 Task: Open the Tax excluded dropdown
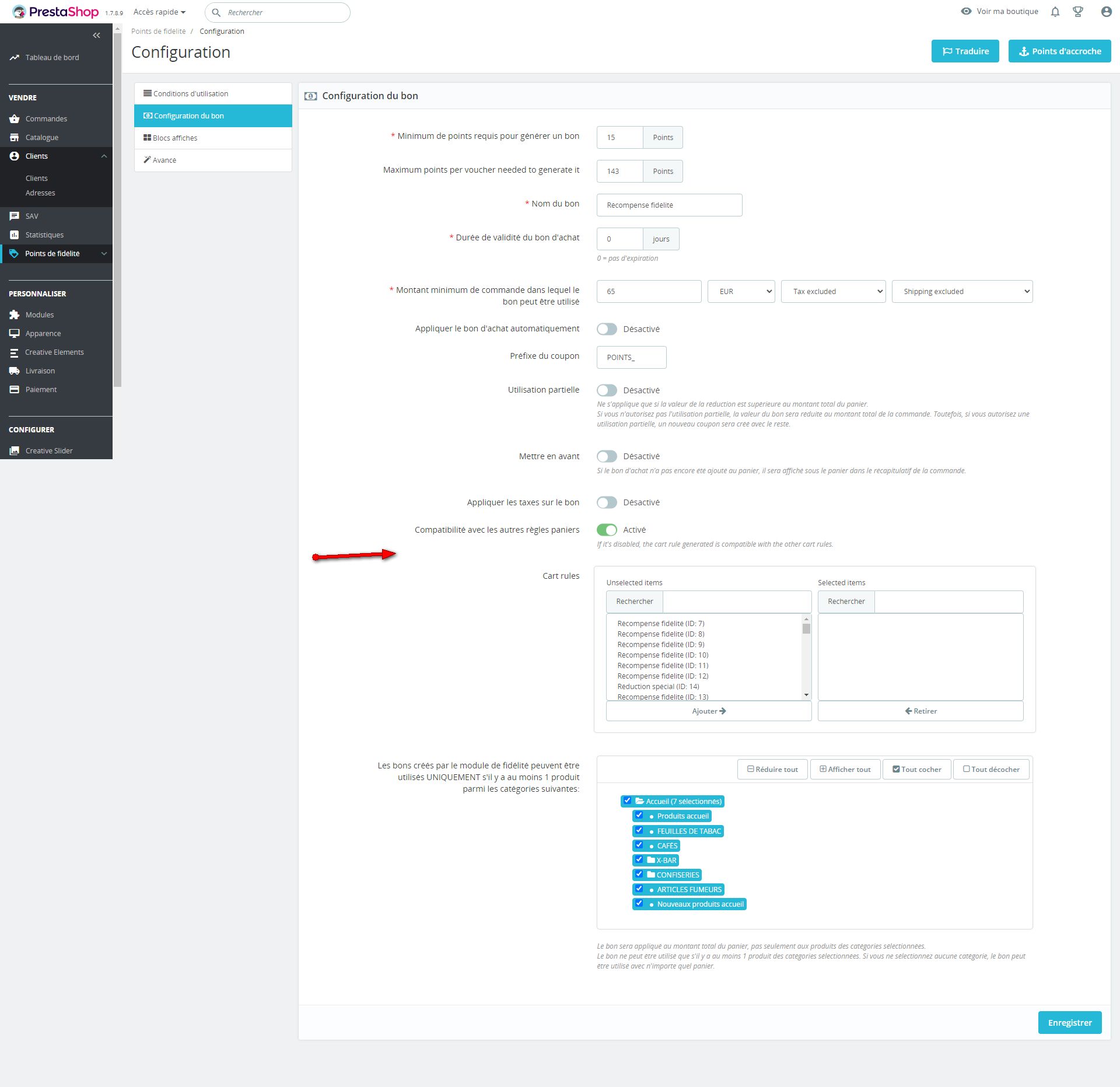[833, 292]
